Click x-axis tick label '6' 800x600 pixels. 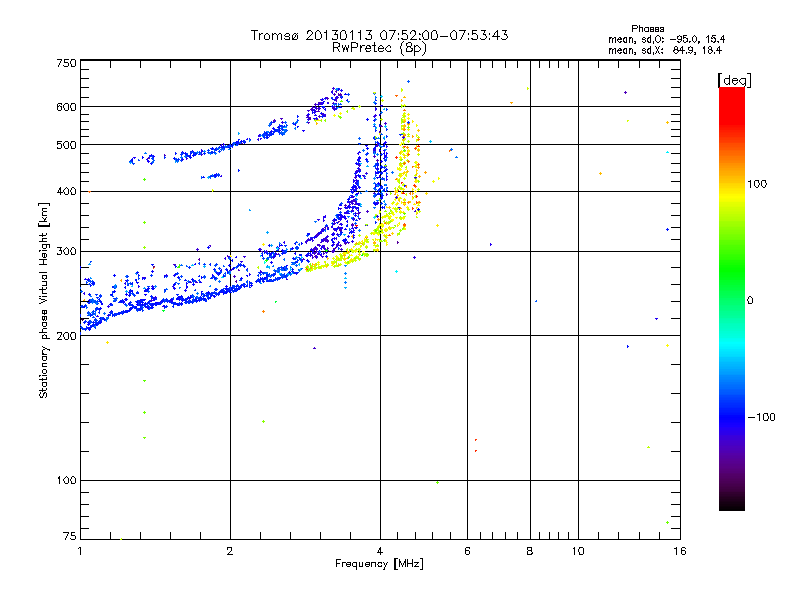[467, 551]
